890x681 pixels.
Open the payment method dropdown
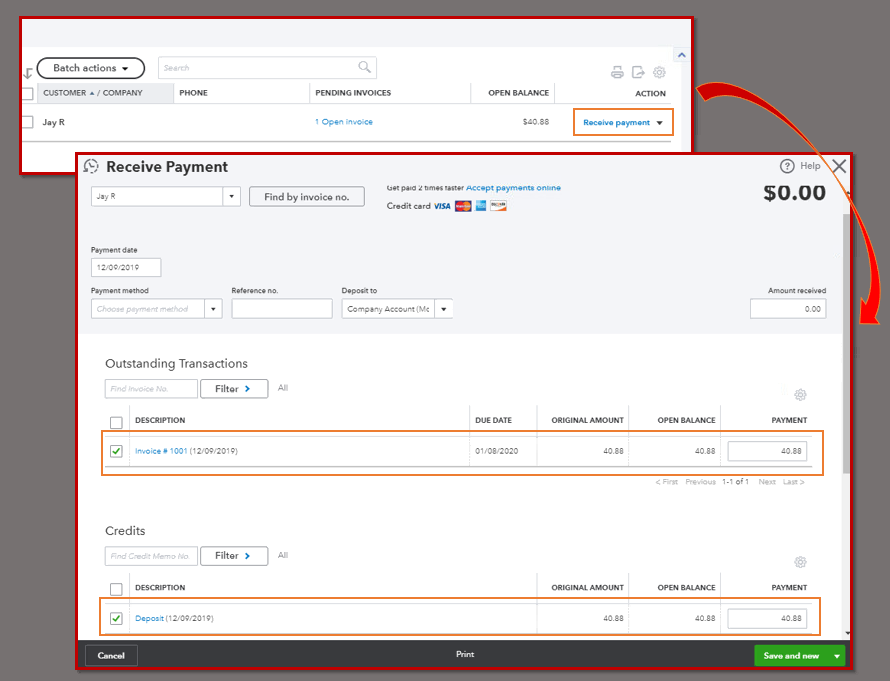[213, 309]
